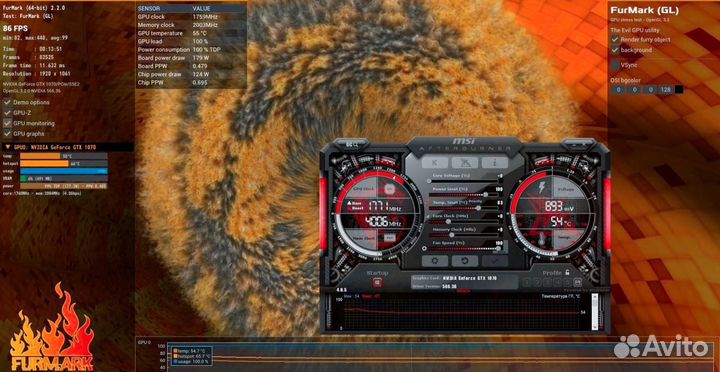Screen dimensions: 720x372
Task: Click the Afterburner profile lock icon
Action: click(x=568, y=272)
